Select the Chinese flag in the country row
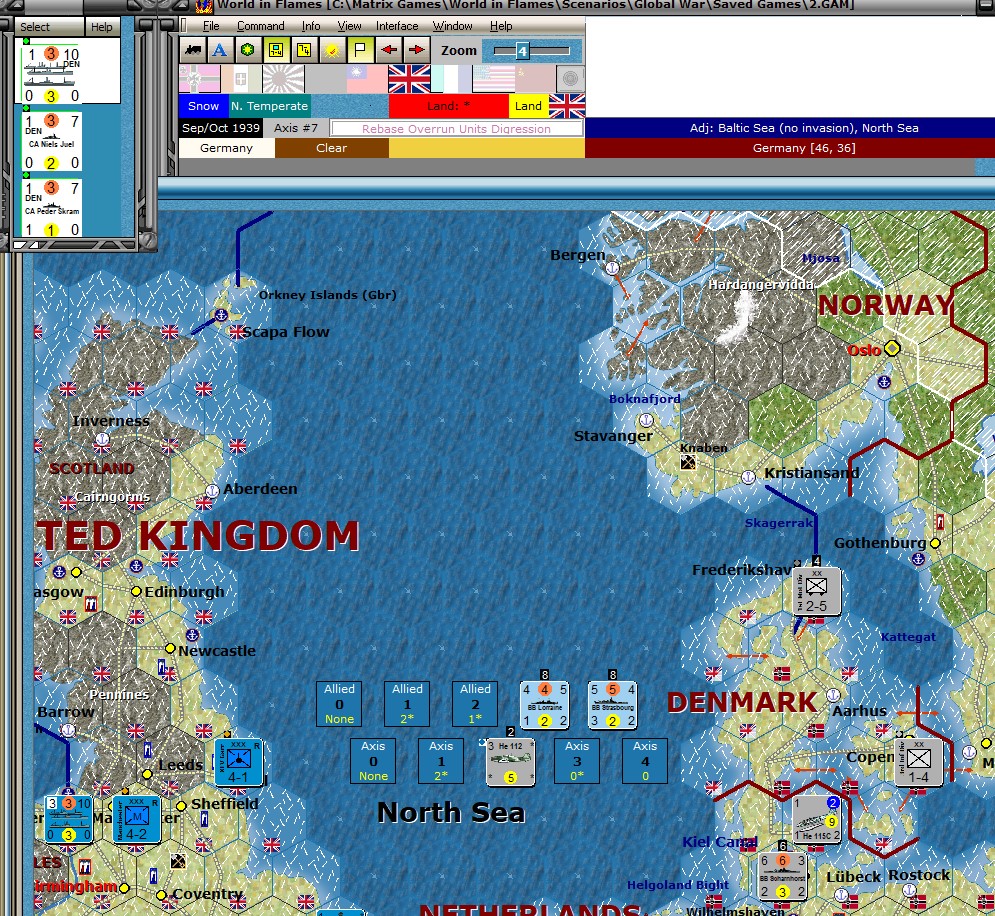This screenshot has height=916, width=995. pyautogui.click(x=367, y=79)
